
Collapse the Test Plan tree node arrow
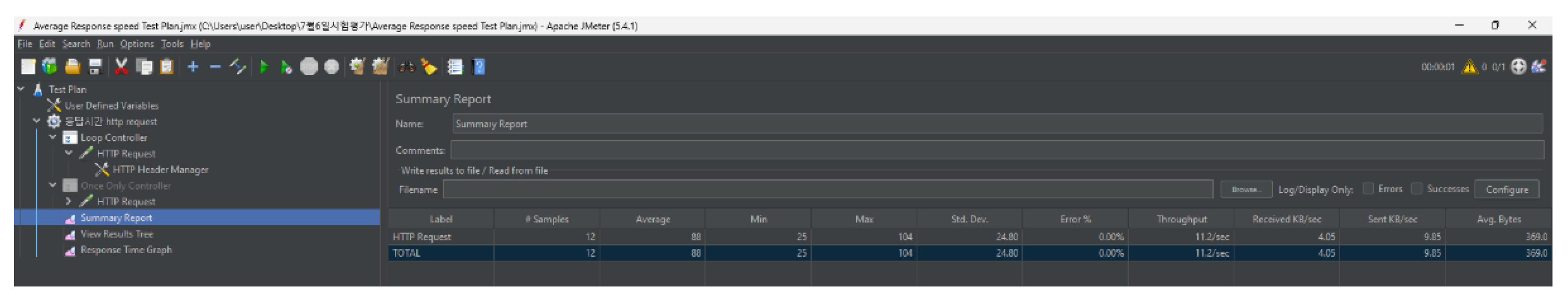tap(21, 89)
